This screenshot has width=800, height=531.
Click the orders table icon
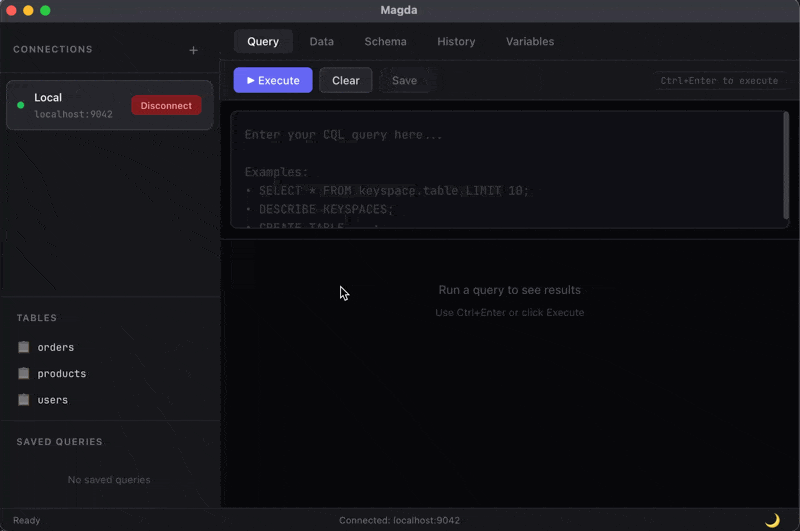coord(23,347)
